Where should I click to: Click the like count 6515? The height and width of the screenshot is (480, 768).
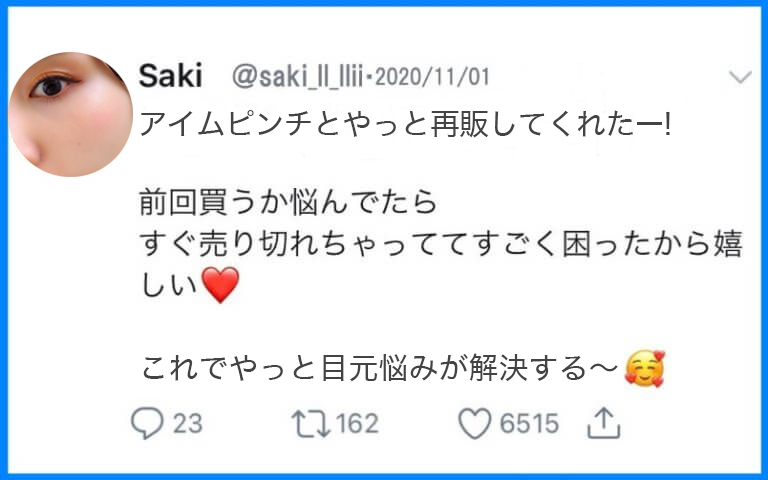(x=529, y=424)
